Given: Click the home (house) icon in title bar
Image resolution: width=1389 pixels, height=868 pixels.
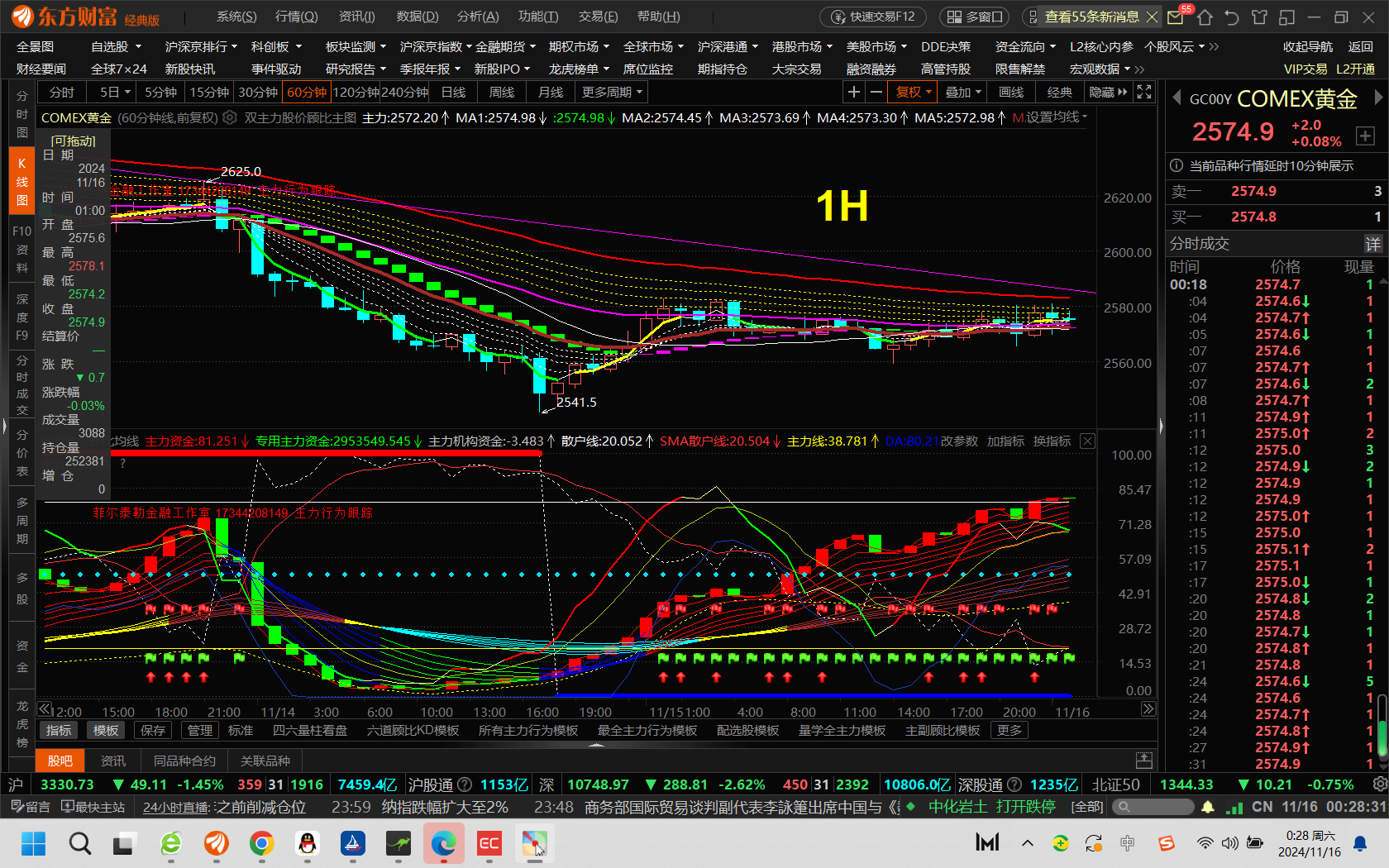Looking at the screenshot, I should 1205,17.
